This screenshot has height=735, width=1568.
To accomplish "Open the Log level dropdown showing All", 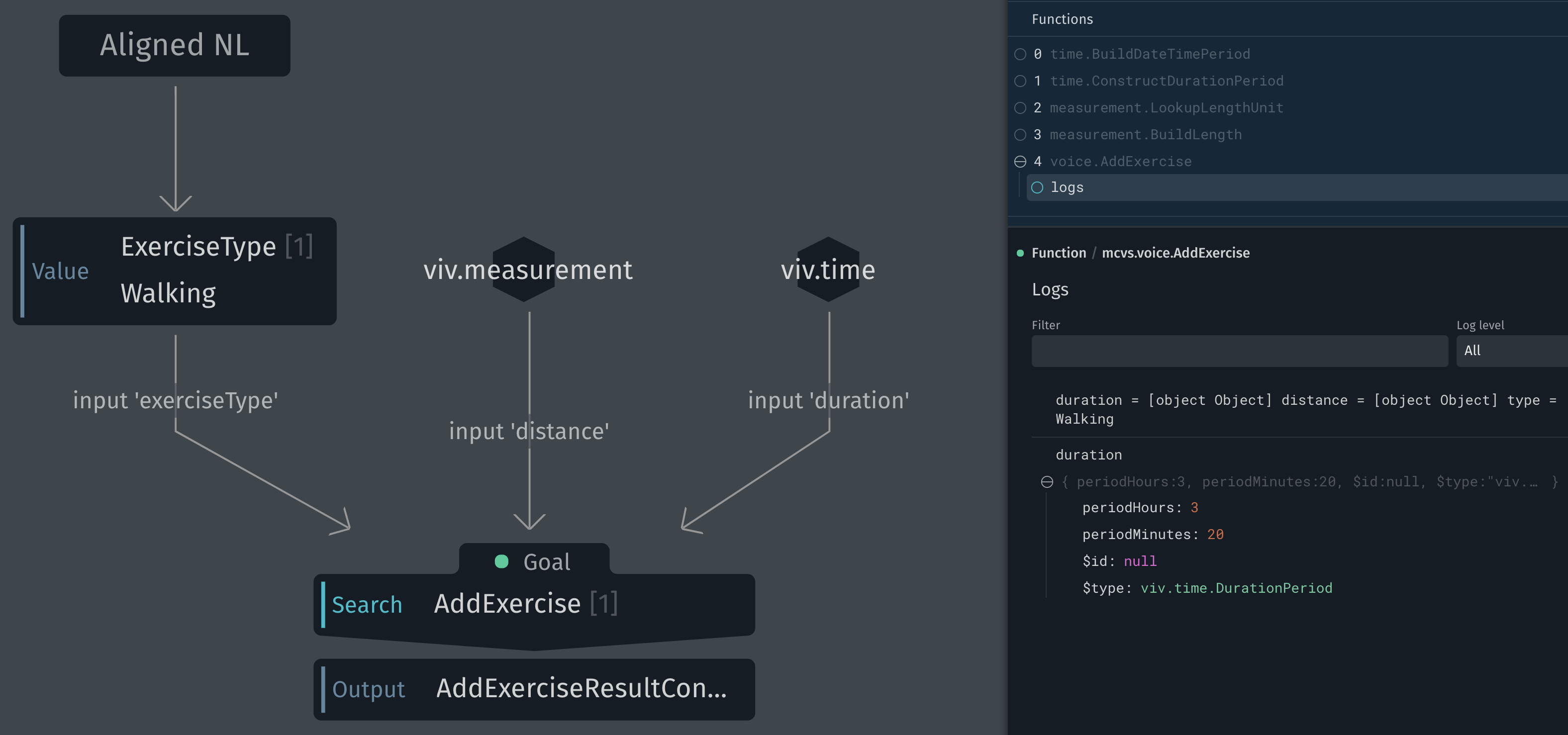I will 1511,351.
